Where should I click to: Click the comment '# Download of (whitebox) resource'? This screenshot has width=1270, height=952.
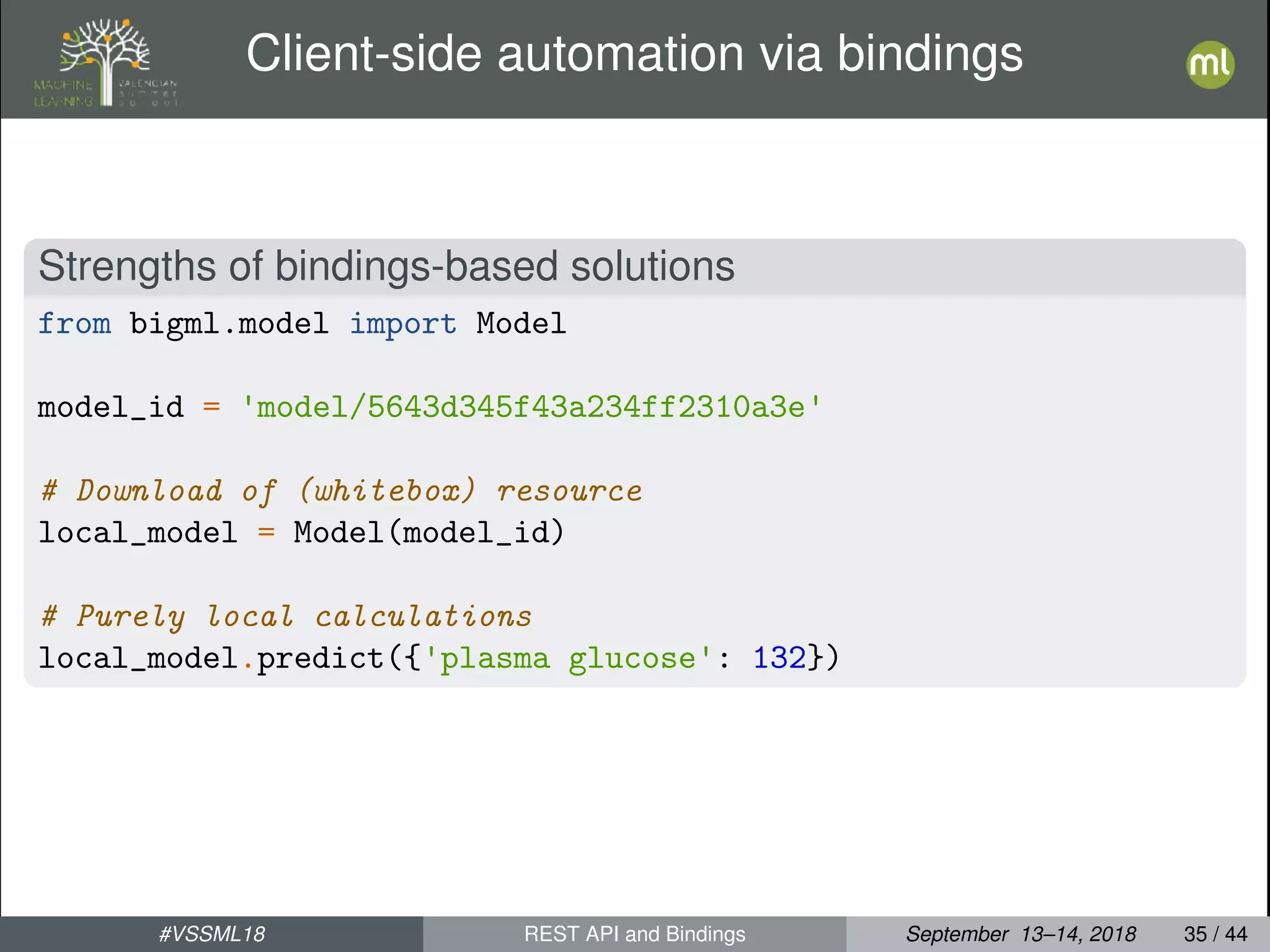(341, 491)
